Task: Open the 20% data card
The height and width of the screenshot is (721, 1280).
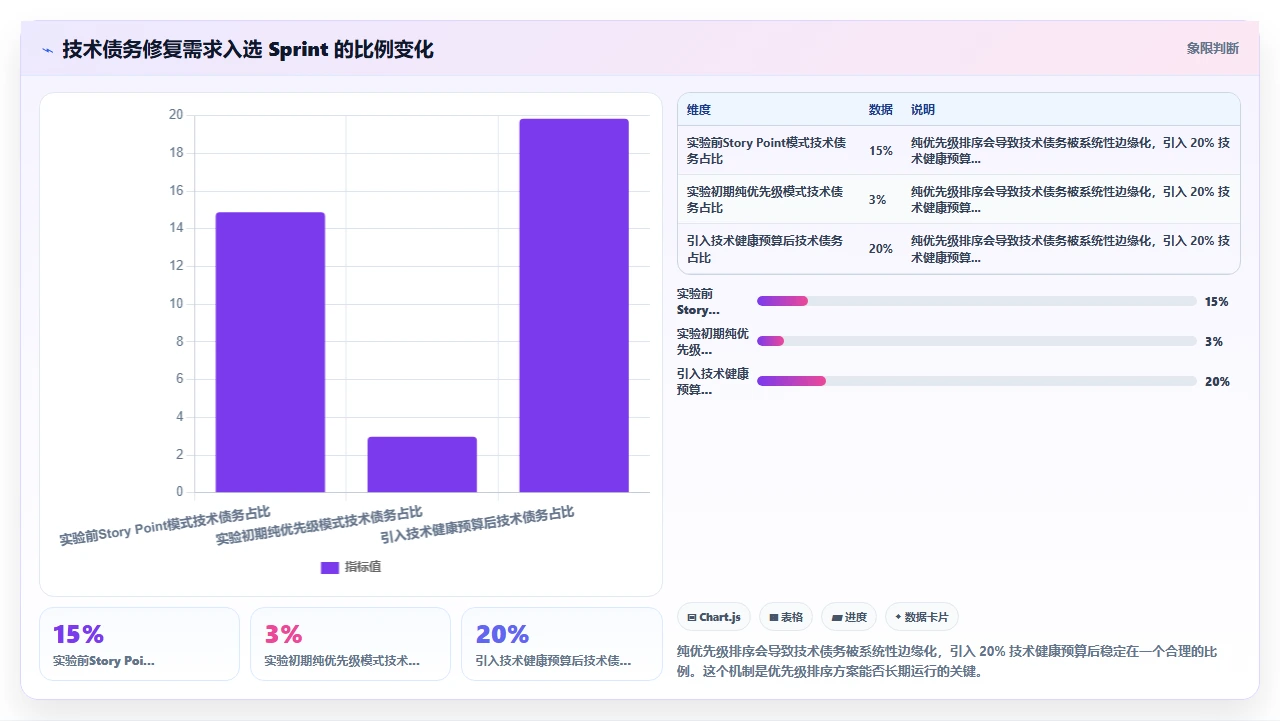Action: [x=562, y=644]
